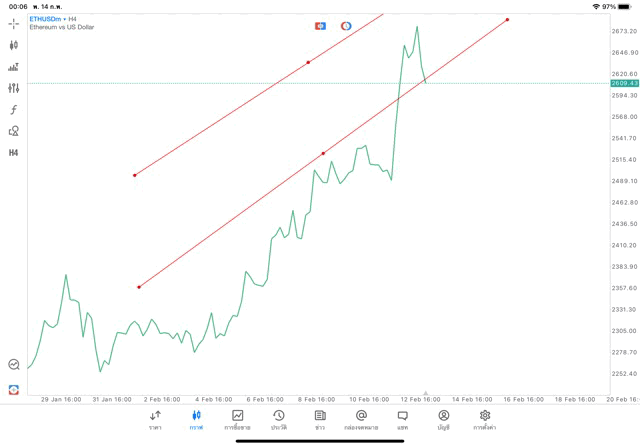
Task: Toggle the one-click trading icon at bottom left
Action: point(14,389)
